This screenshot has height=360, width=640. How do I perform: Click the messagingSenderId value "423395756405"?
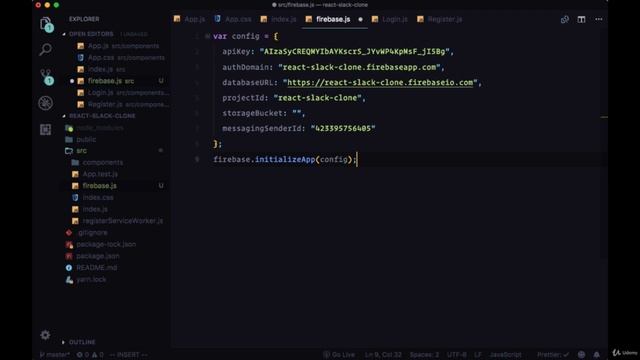(x=343, y=129)
